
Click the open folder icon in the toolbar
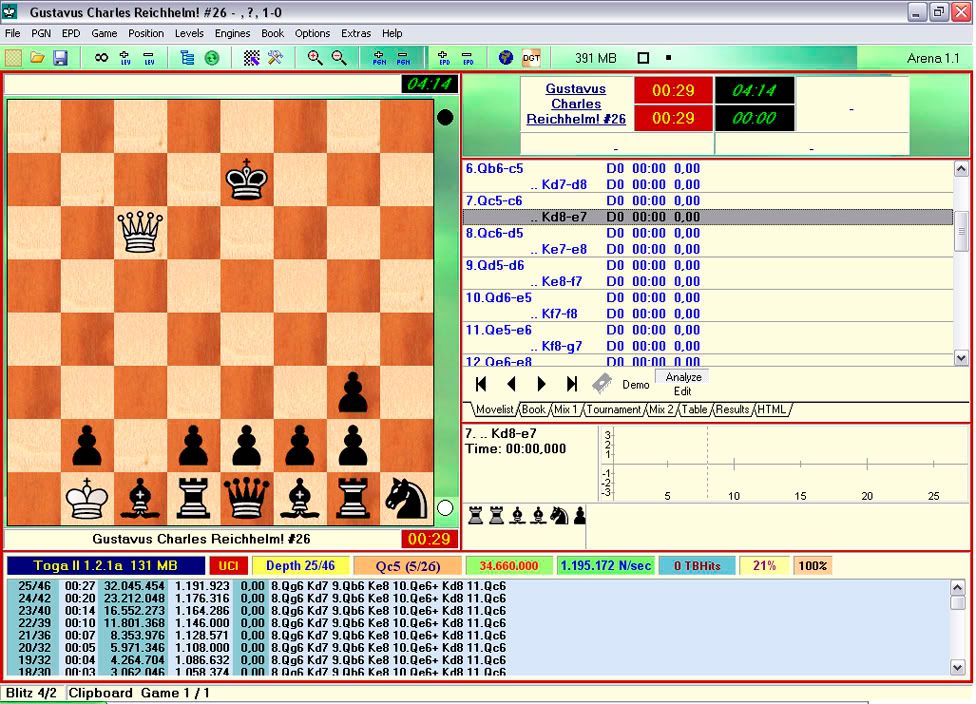[37, 58]
